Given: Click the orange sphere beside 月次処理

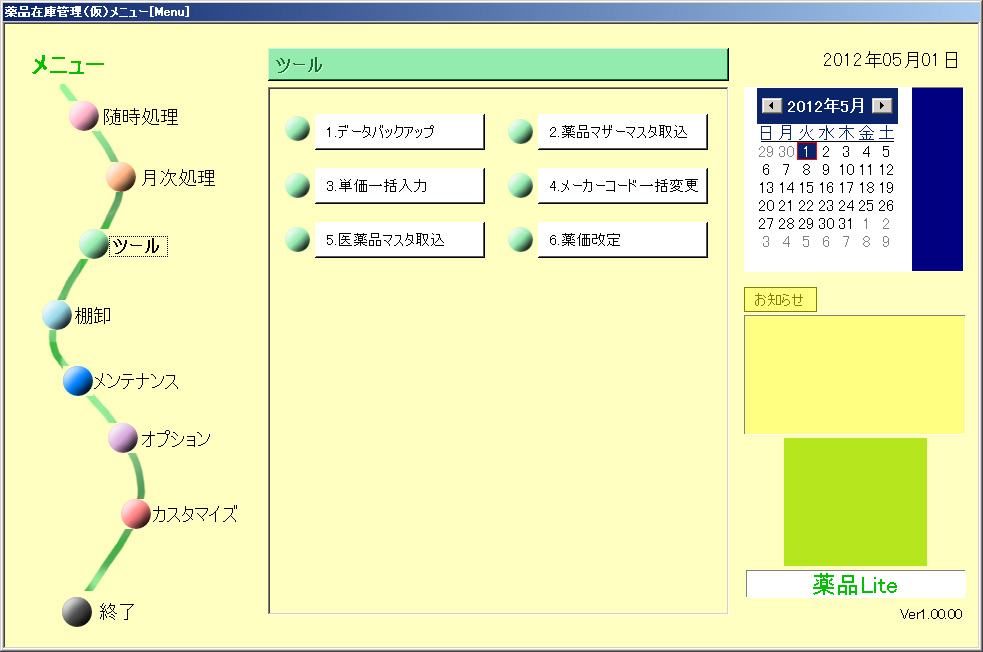Looking at the screenshot, I should point(121,177).
